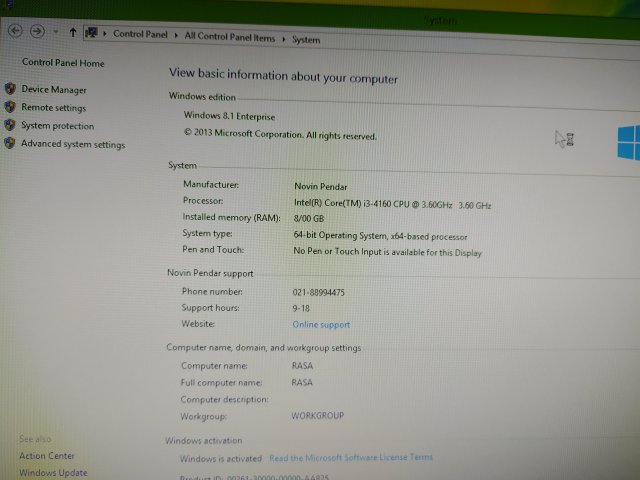Read the Microsoft Software License Terms

tap(351, 457)
